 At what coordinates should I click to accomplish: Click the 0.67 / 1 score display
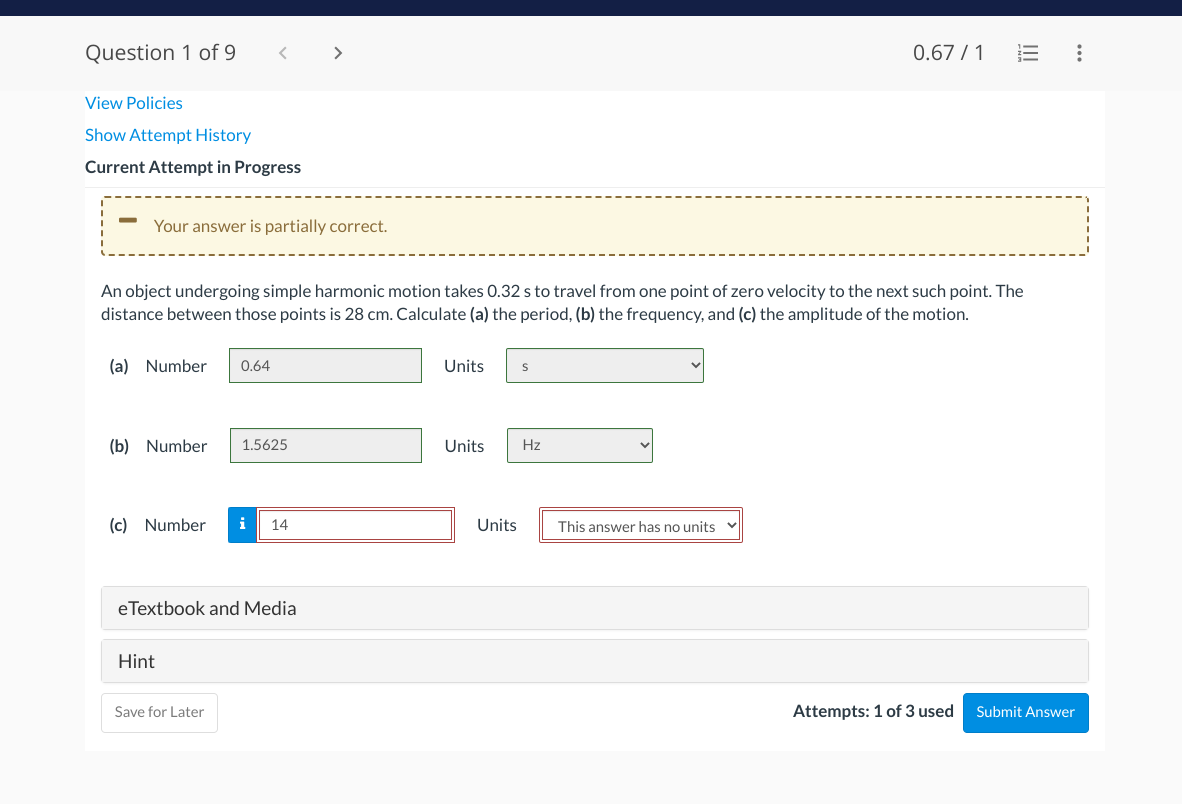(948, 52)
